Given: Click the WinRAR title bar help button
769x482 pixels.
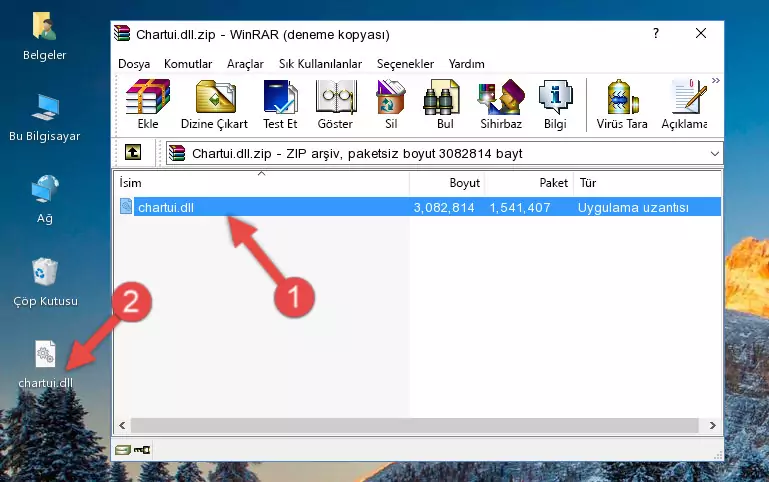Looking at the screenshot, I should pyautogui.click(x=656, y=33).
